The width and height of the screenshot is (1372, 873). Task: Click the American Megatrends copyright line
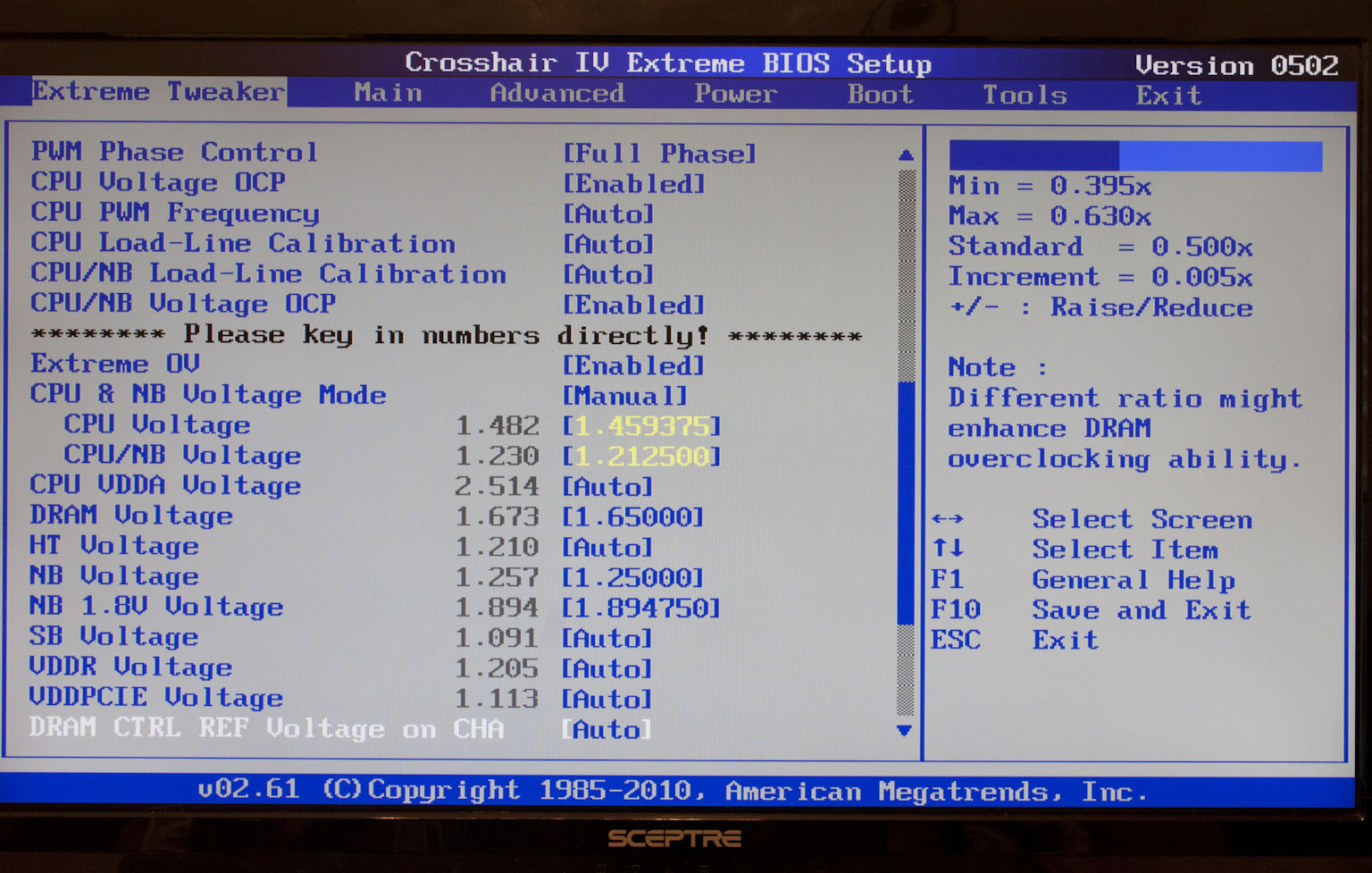pos(672,792)
